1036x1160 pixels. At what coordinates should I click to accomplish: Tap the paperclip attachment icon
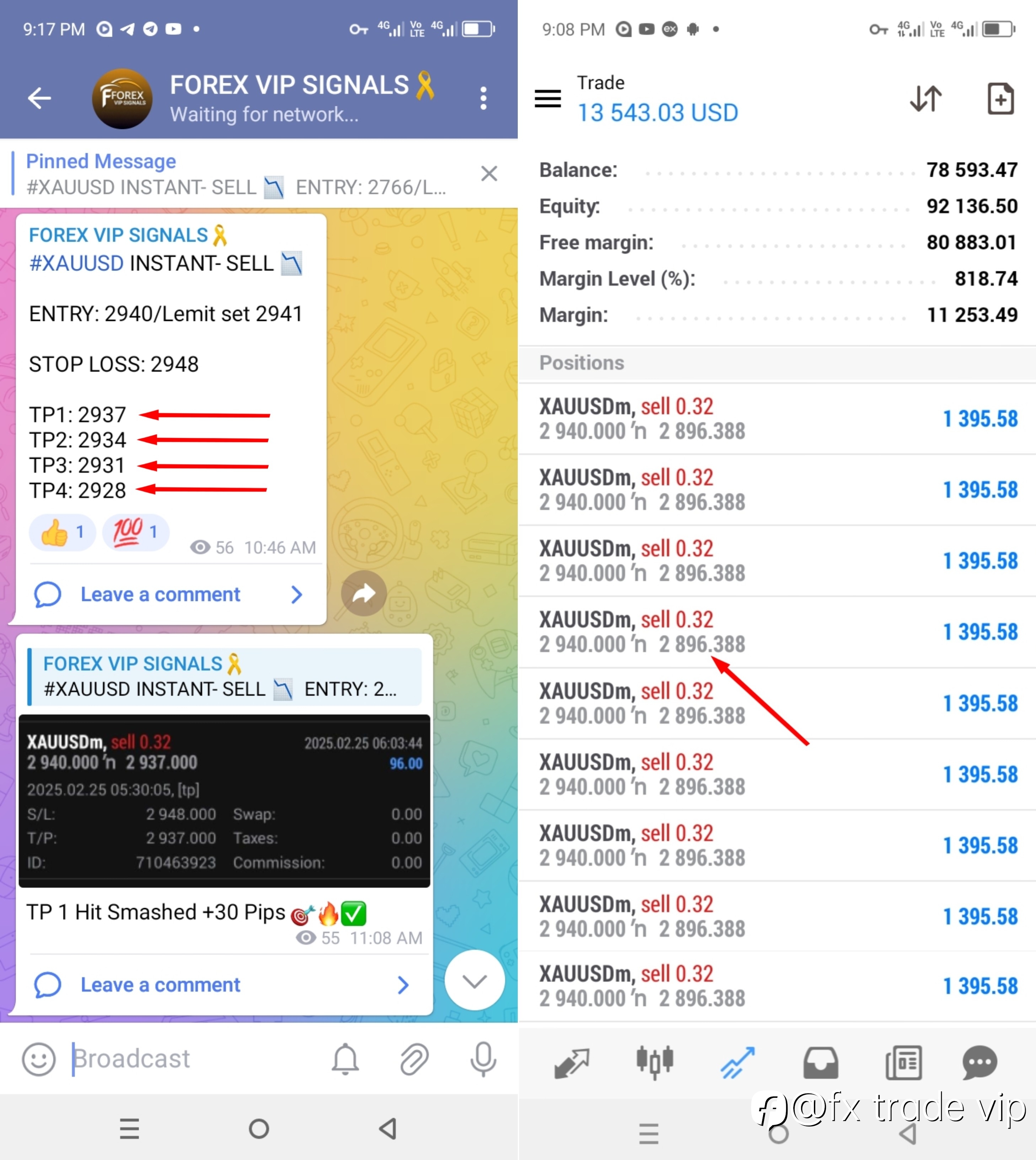coord(414,1059)
